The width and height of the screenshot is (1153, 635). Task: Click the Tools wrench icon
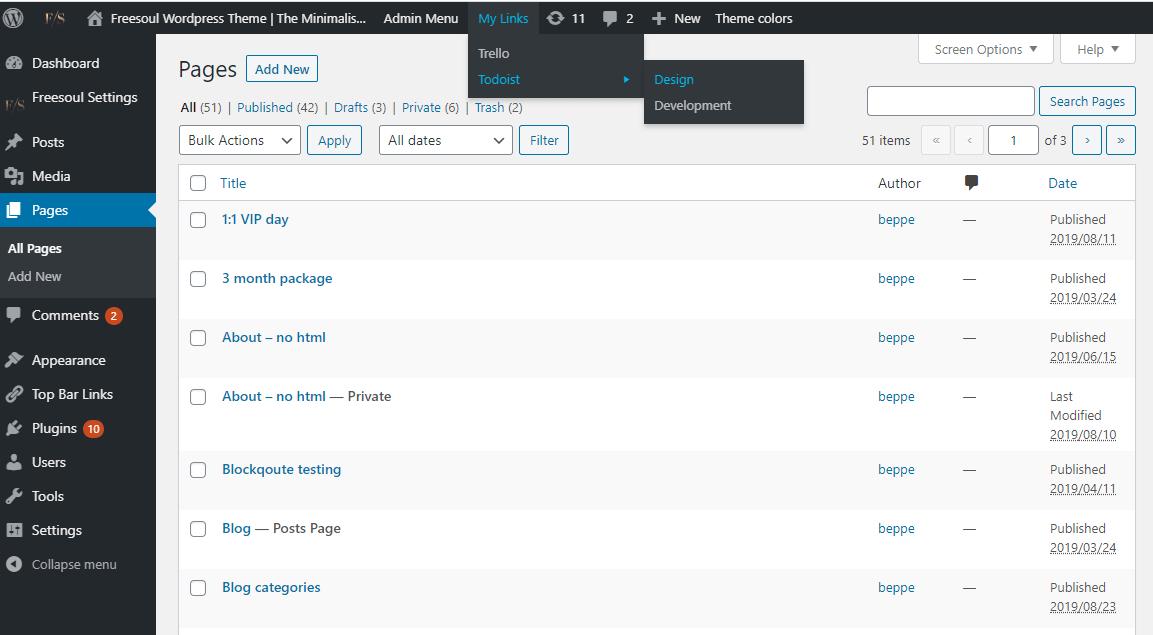(x=14, y=496)
